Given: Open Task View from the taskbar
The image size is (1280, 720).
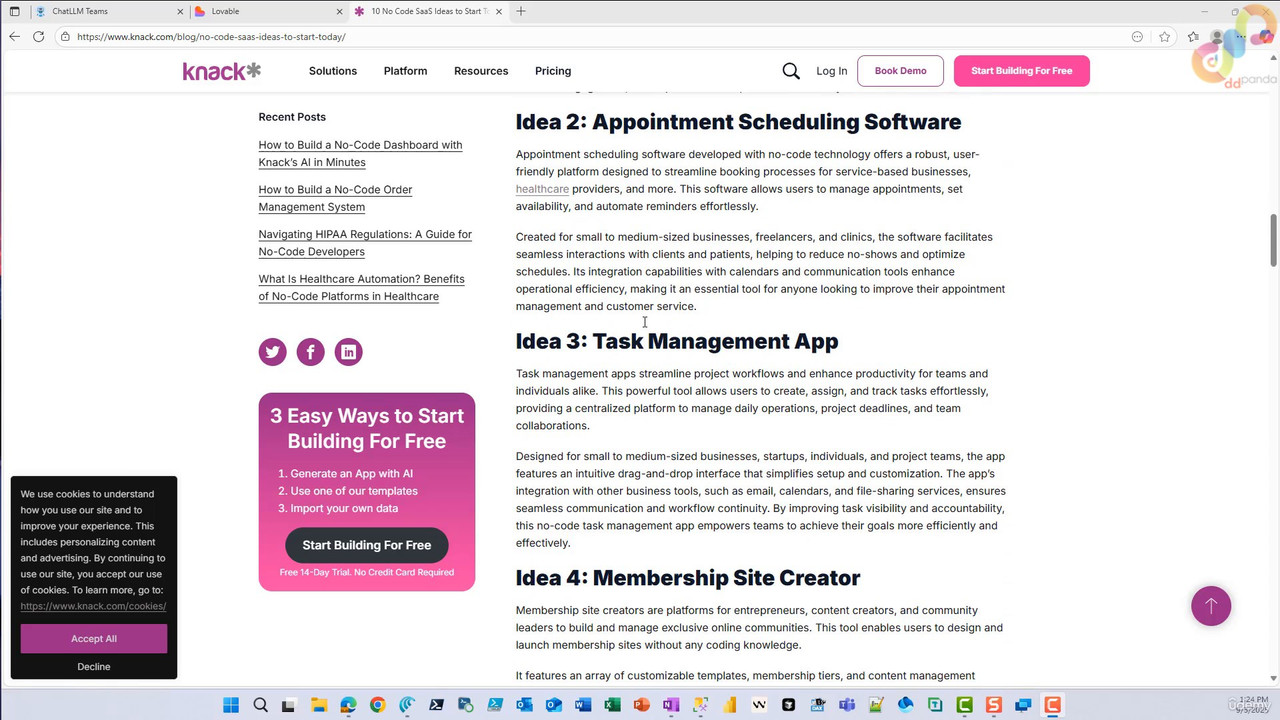Looking at the screenshot, I should [x=288, y=705].
